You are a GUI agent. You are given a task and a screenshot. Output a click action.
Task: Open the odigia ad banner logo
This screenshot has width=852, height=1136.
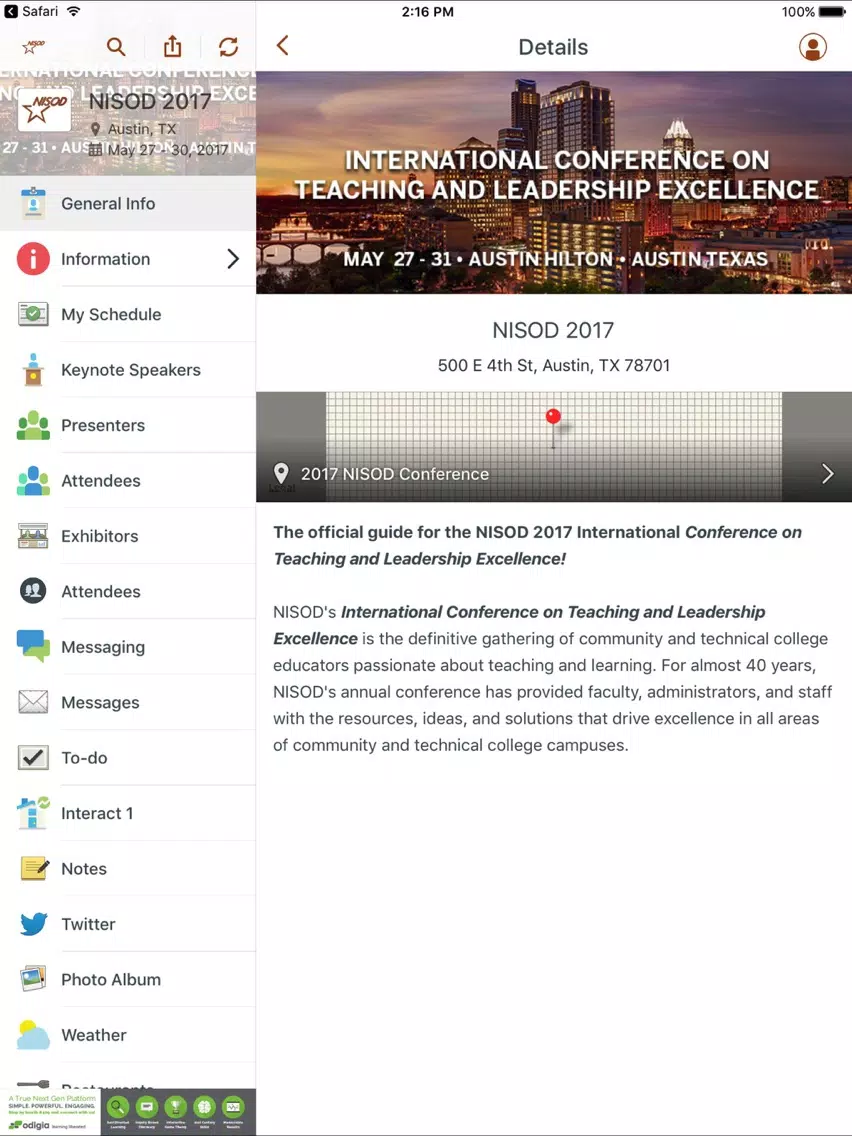pos(49,1113)
